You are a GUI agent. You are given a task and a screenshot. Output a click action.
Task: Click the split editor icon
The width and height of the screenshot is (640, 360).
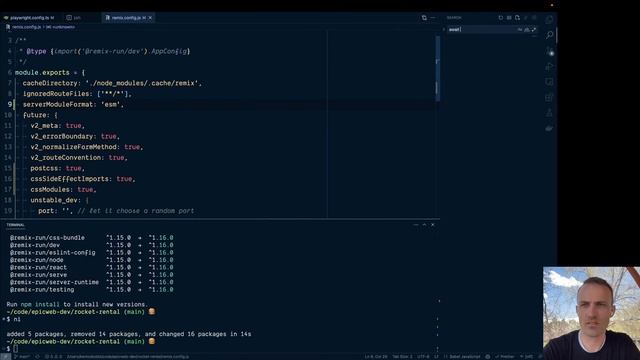pyautogui.click(x=424, y=18)
